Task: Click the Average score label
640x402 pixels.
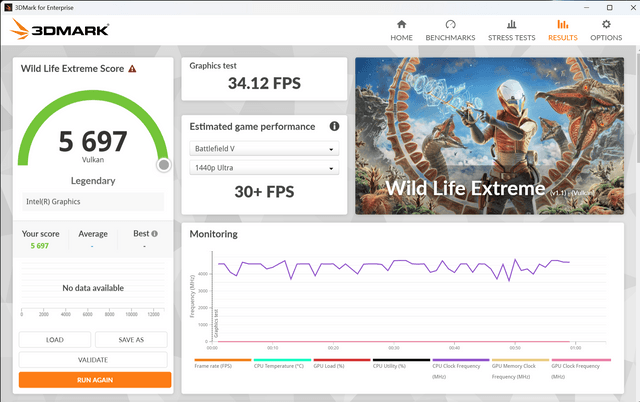Action: click(x=93, y=234)
